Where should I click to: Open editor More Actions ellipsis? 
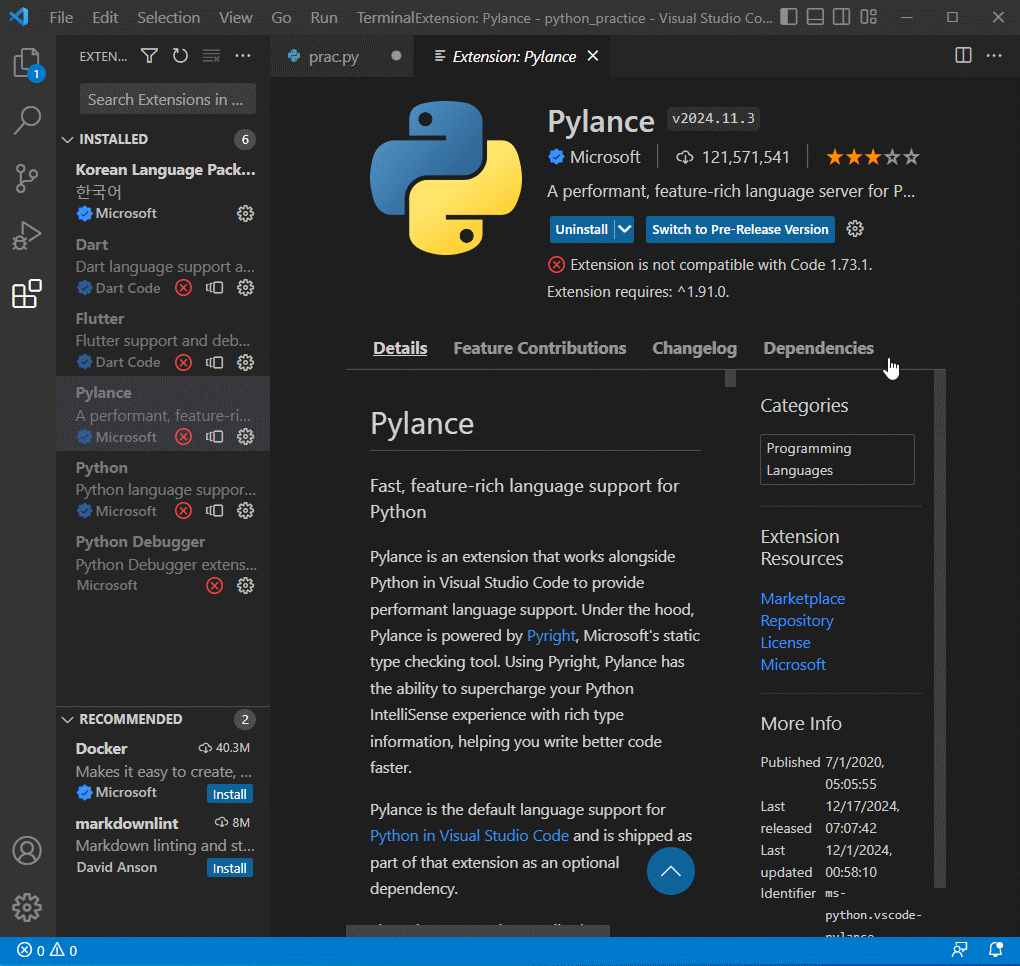[x=994, y=56]
